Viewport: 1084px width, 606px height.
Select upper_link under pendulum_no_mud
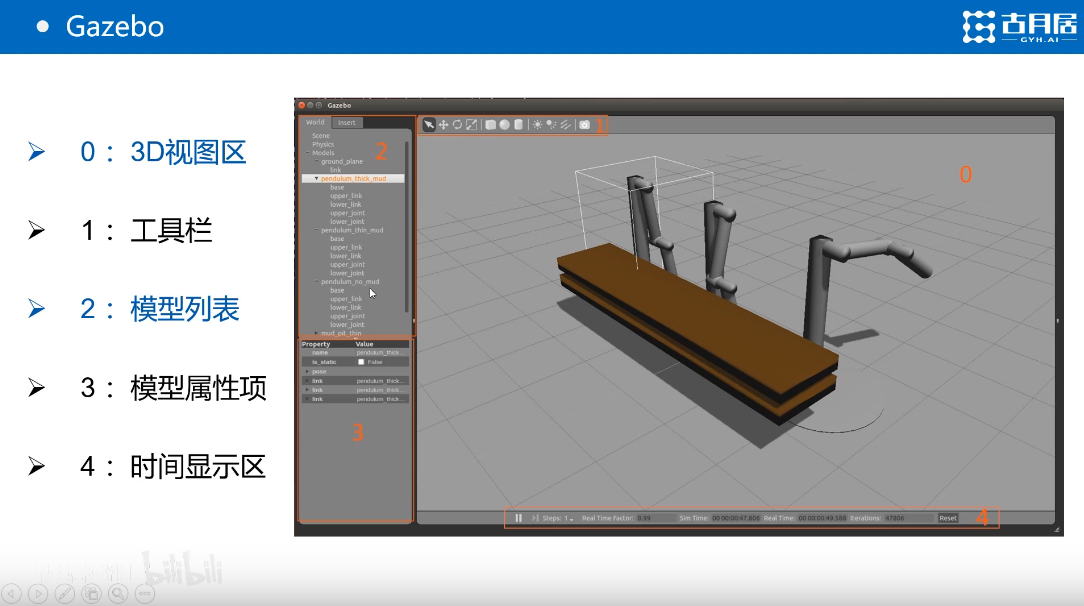point(346,299)
